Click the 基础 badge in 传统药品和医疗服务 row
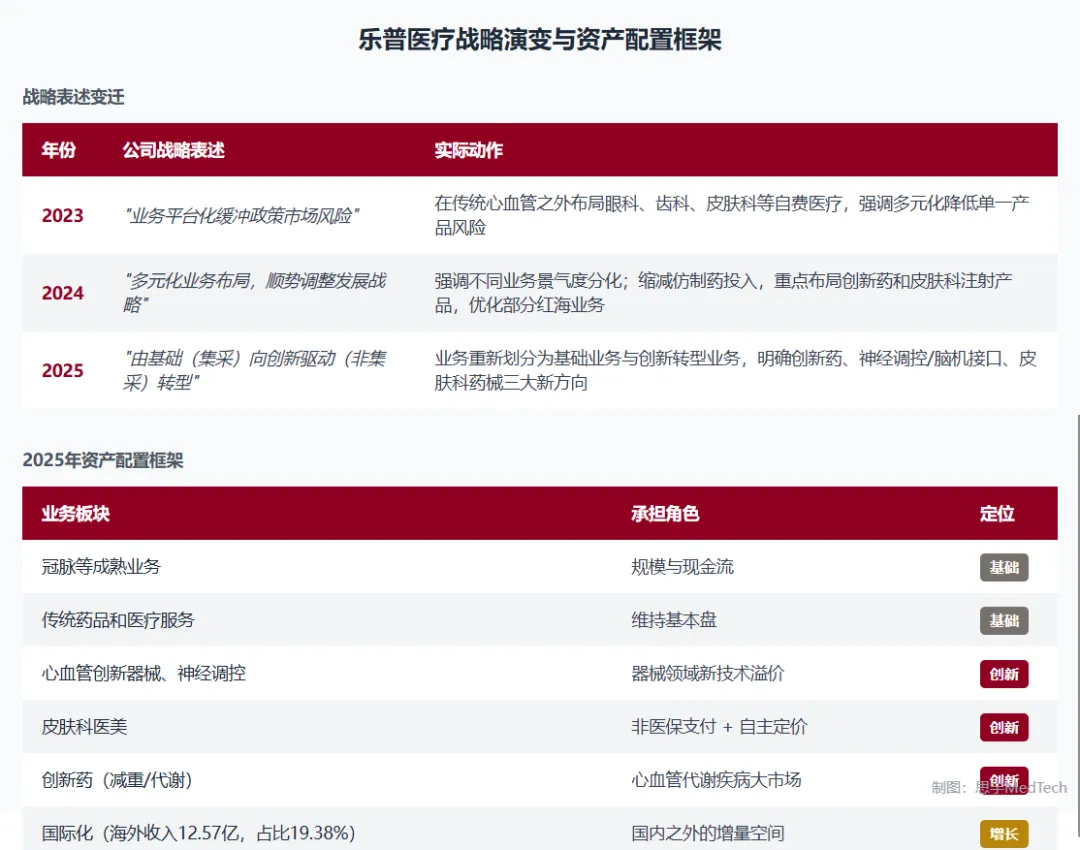Image resolution: width=1080 pixels, height=850 pixels. point(1004,621)
